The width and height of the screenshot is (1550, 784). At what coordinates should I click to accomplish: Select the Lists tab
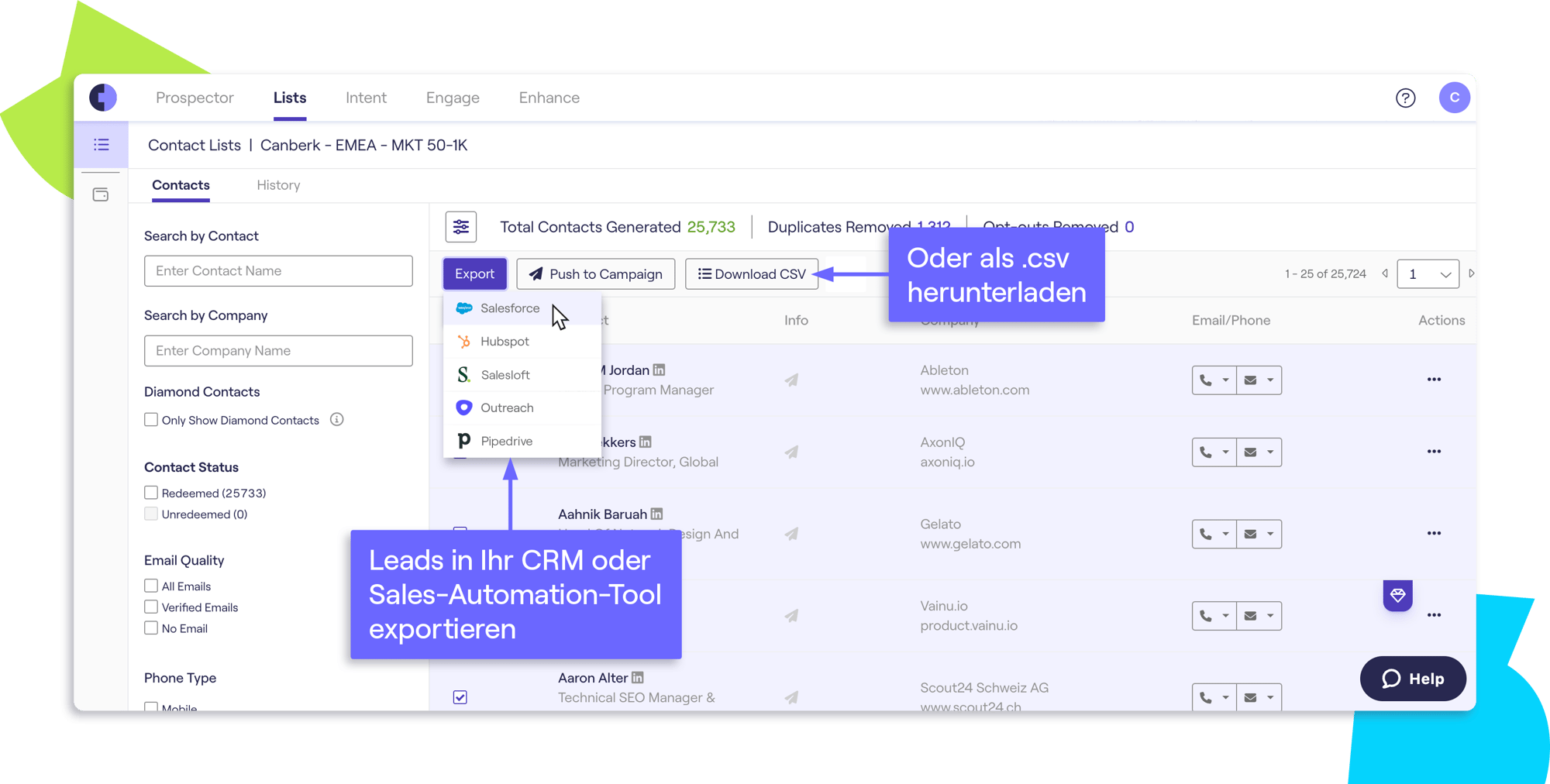290,98
